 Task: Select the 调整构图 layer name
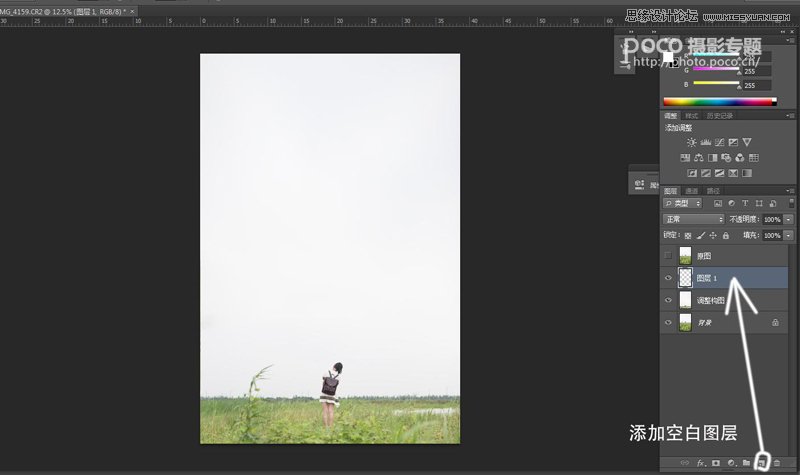coord(711,301)
